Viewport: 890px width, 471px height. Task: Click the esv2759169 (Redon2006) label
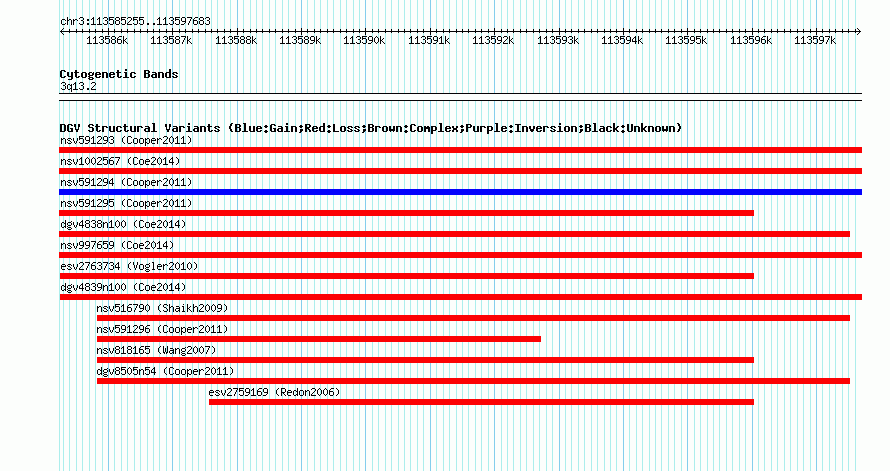[x=274, y=392]
